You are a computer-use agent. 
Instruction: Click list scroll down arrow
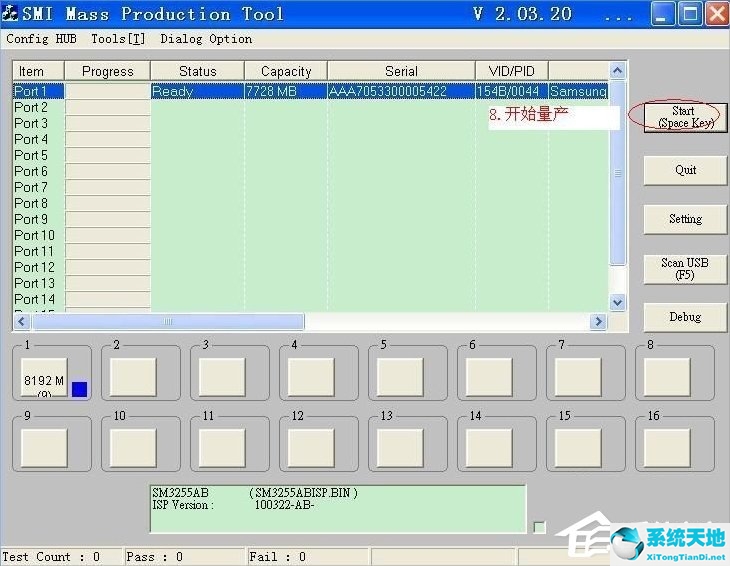coord(617,303)
